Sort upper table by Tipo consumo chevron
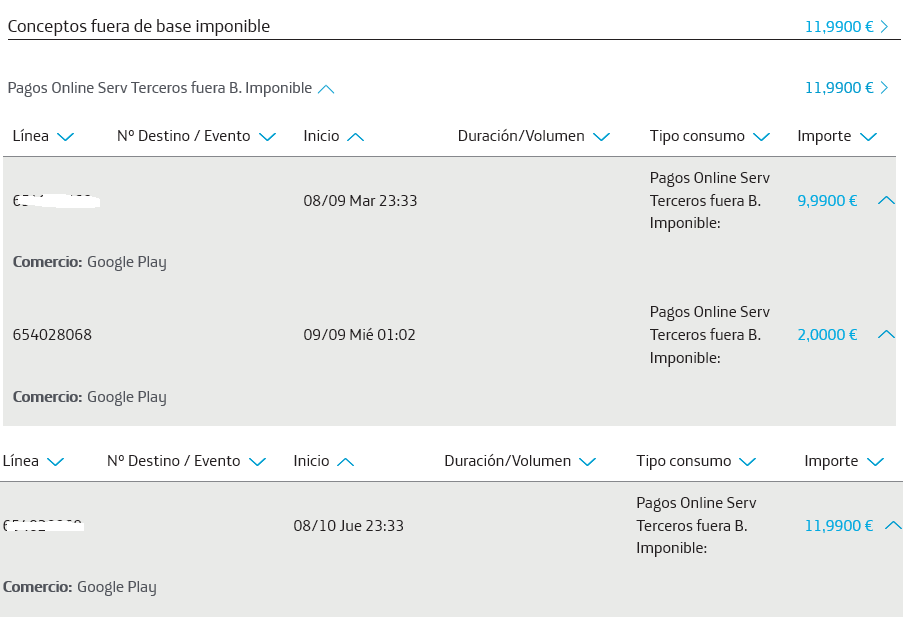 coord(761,137)
